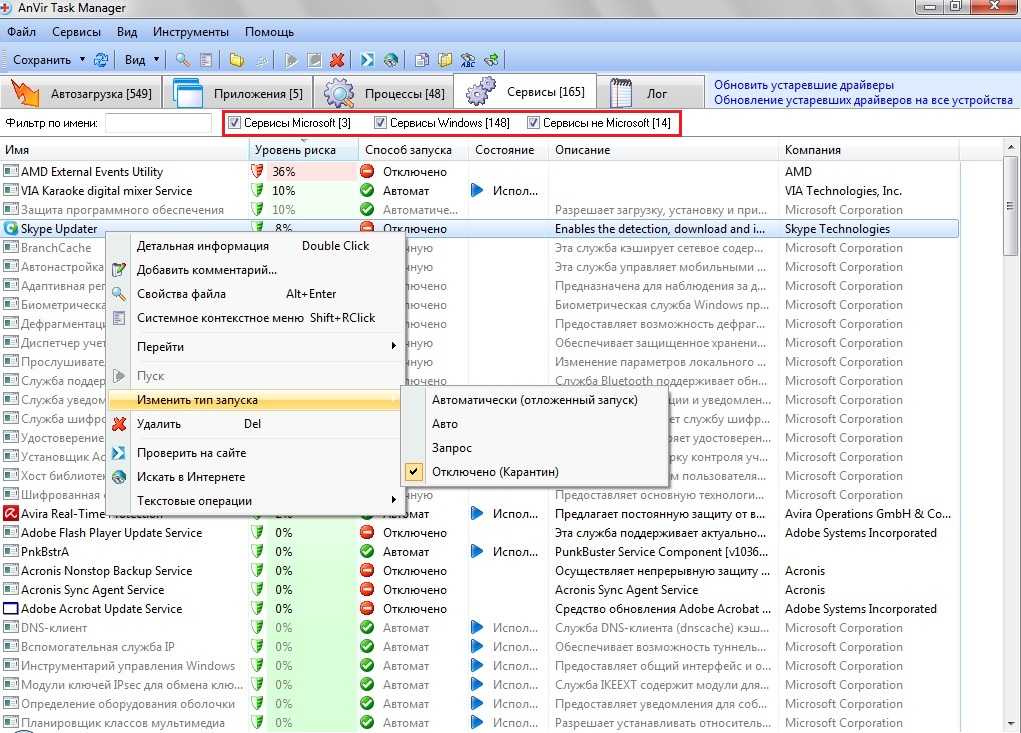Click the Skype Updater service icon
The image size is (1021, 733).
coord(10,228)
